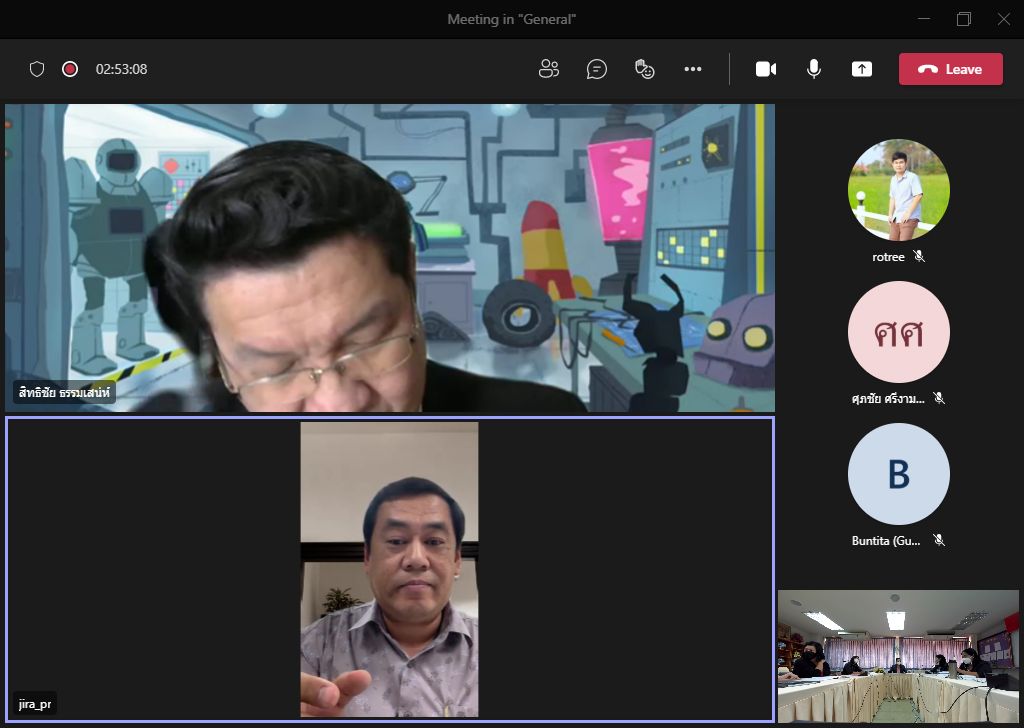
Task: Click the shield security icon
Action: pyautogui.click(x=37, y=69)
